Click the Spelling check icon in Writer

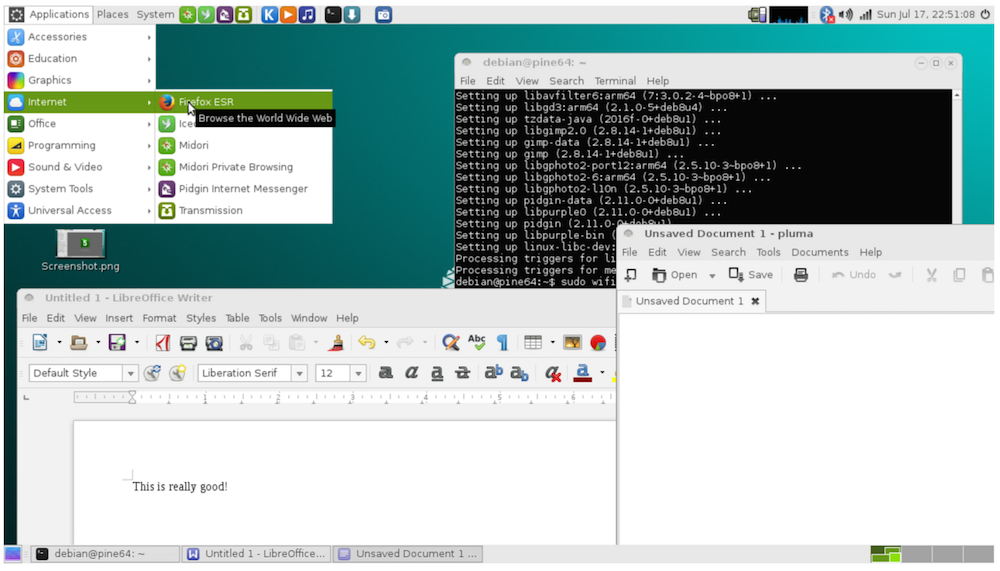coord(477,343)
